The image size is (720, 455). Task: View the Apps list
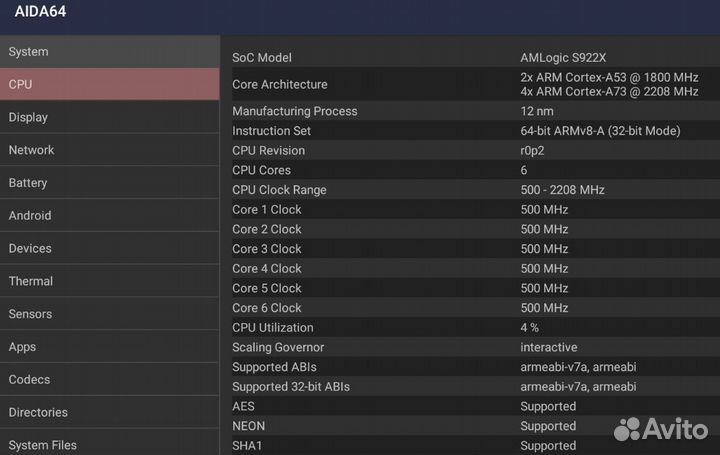(x=108, y=347)
